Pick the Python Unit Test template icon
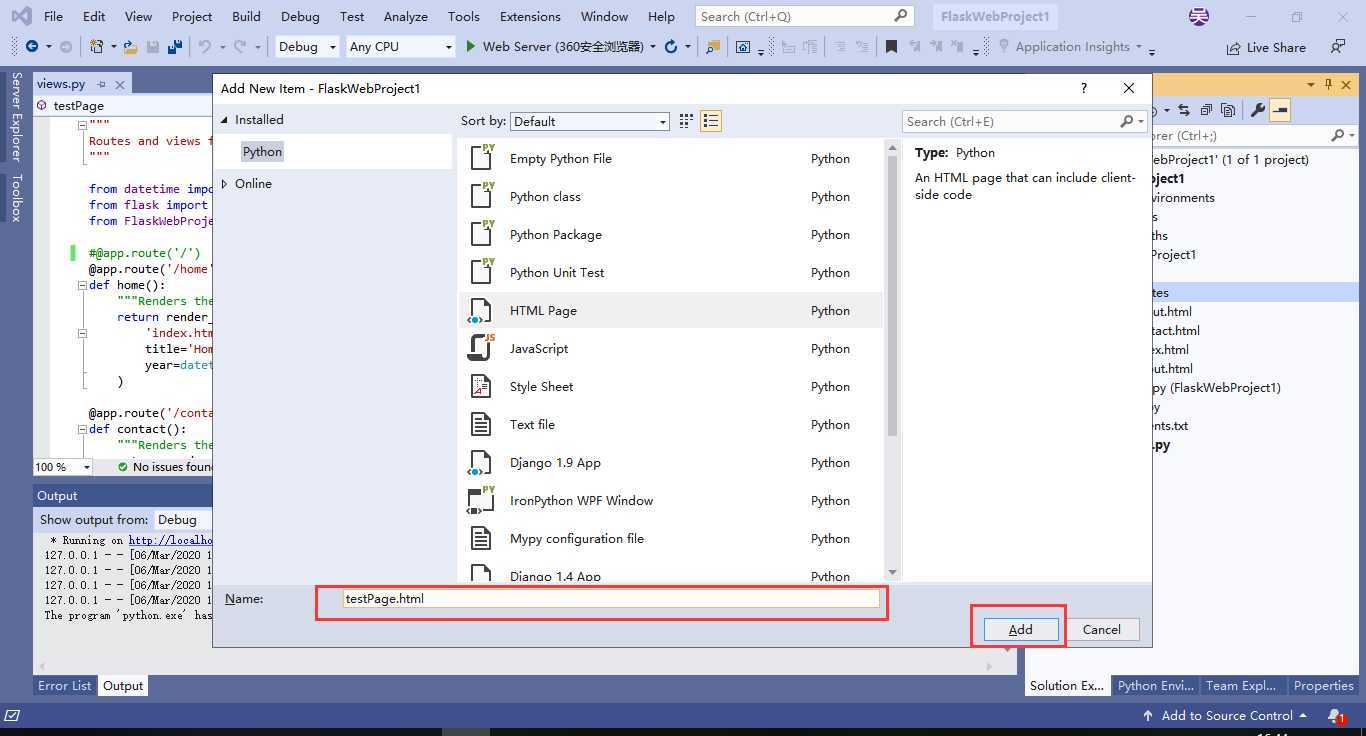The width and height of the screenshot is (1366, 736). point(481,272)
